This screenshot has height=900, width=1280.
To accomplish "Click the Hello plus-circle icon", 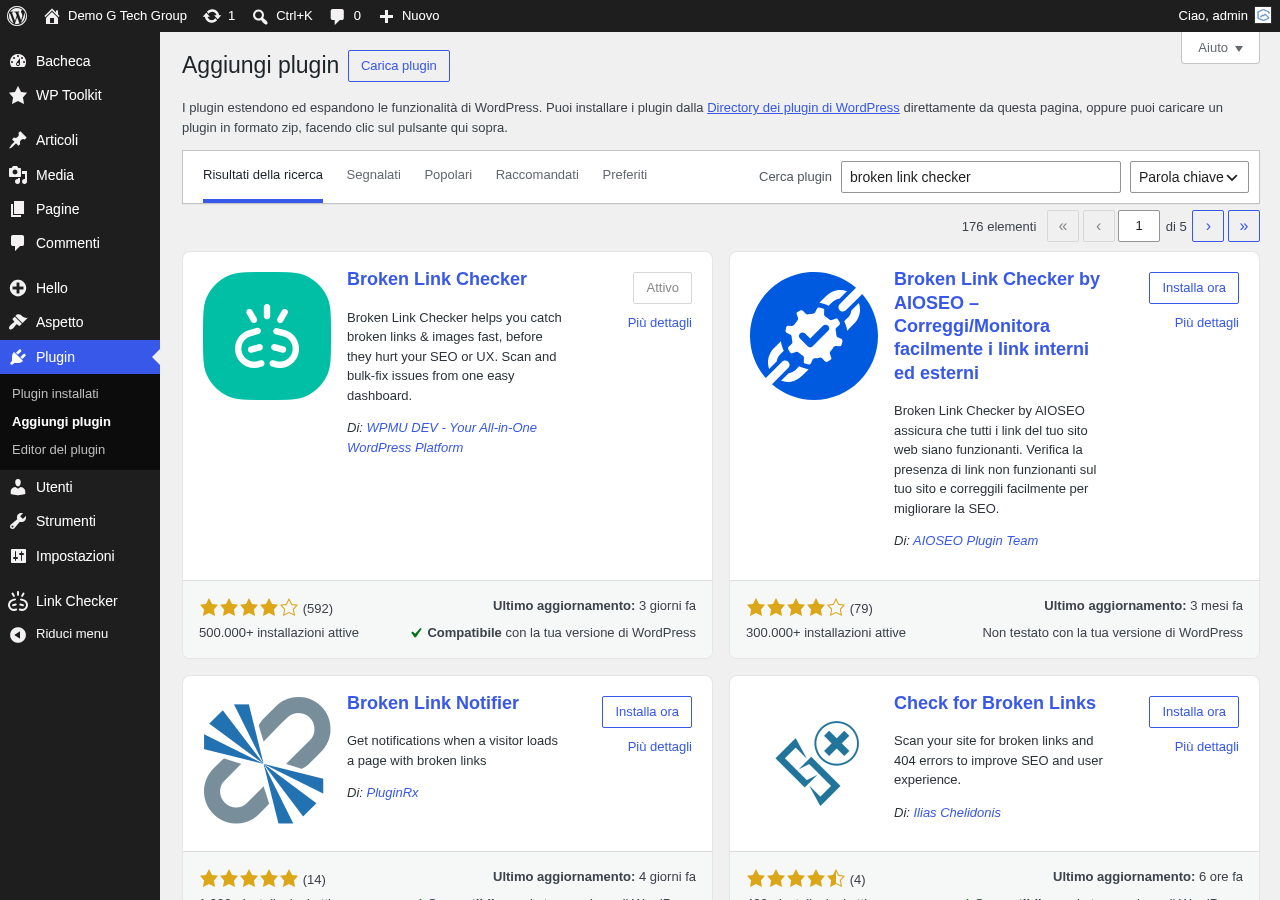I will (18, 288).
